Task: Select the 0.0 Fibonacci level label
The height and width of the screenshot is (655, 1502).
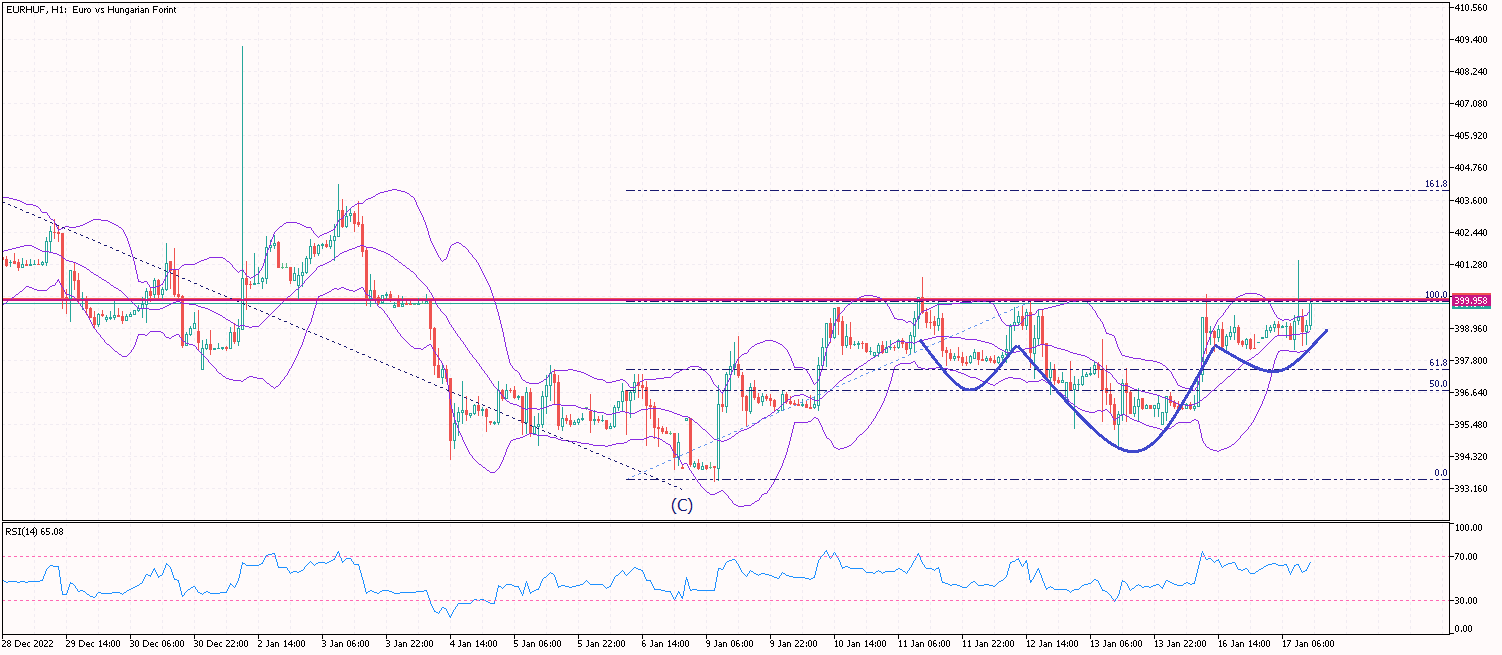Action: coord(1440,473)
